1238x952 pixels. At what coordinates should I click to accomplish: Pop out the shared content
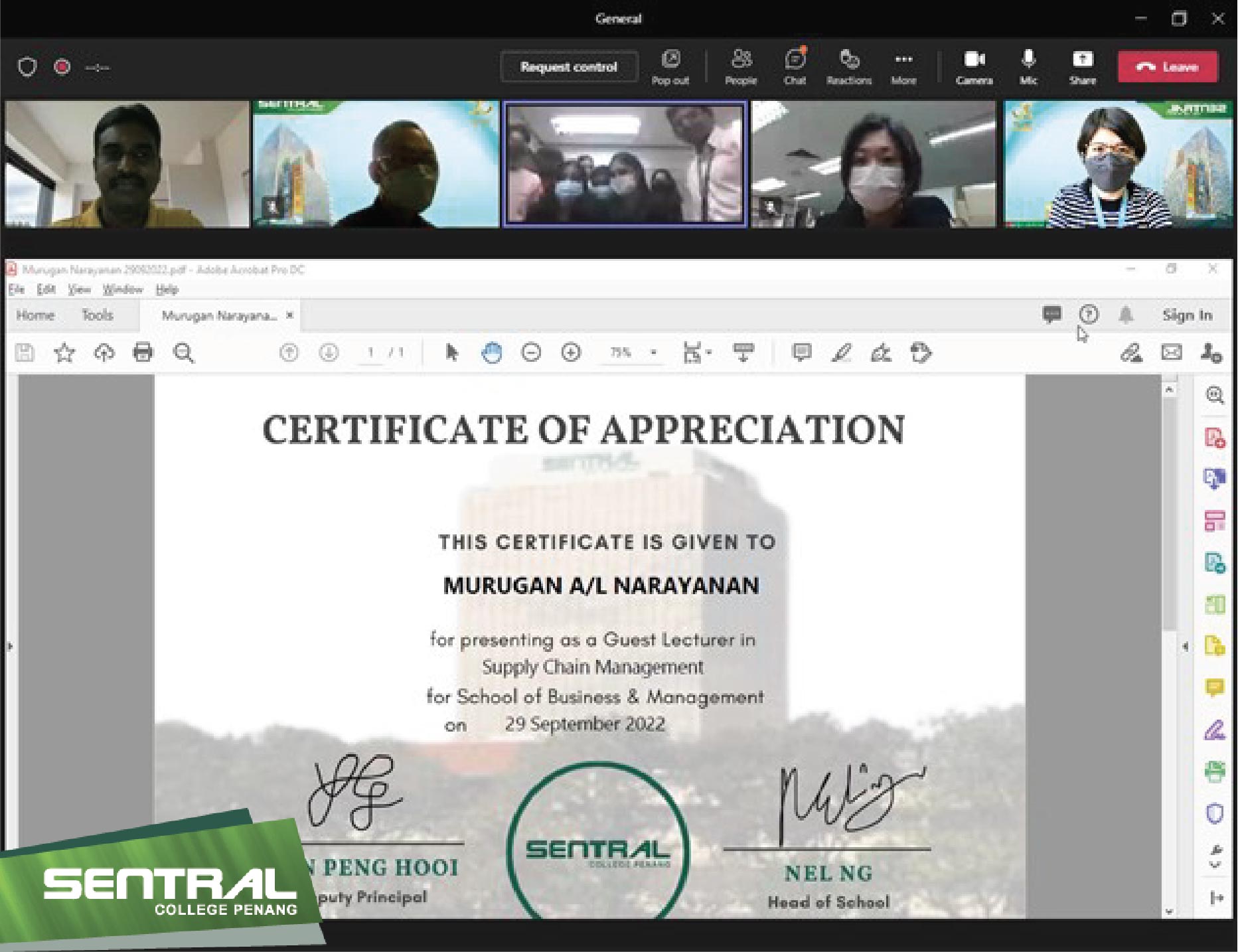[670, 67]
